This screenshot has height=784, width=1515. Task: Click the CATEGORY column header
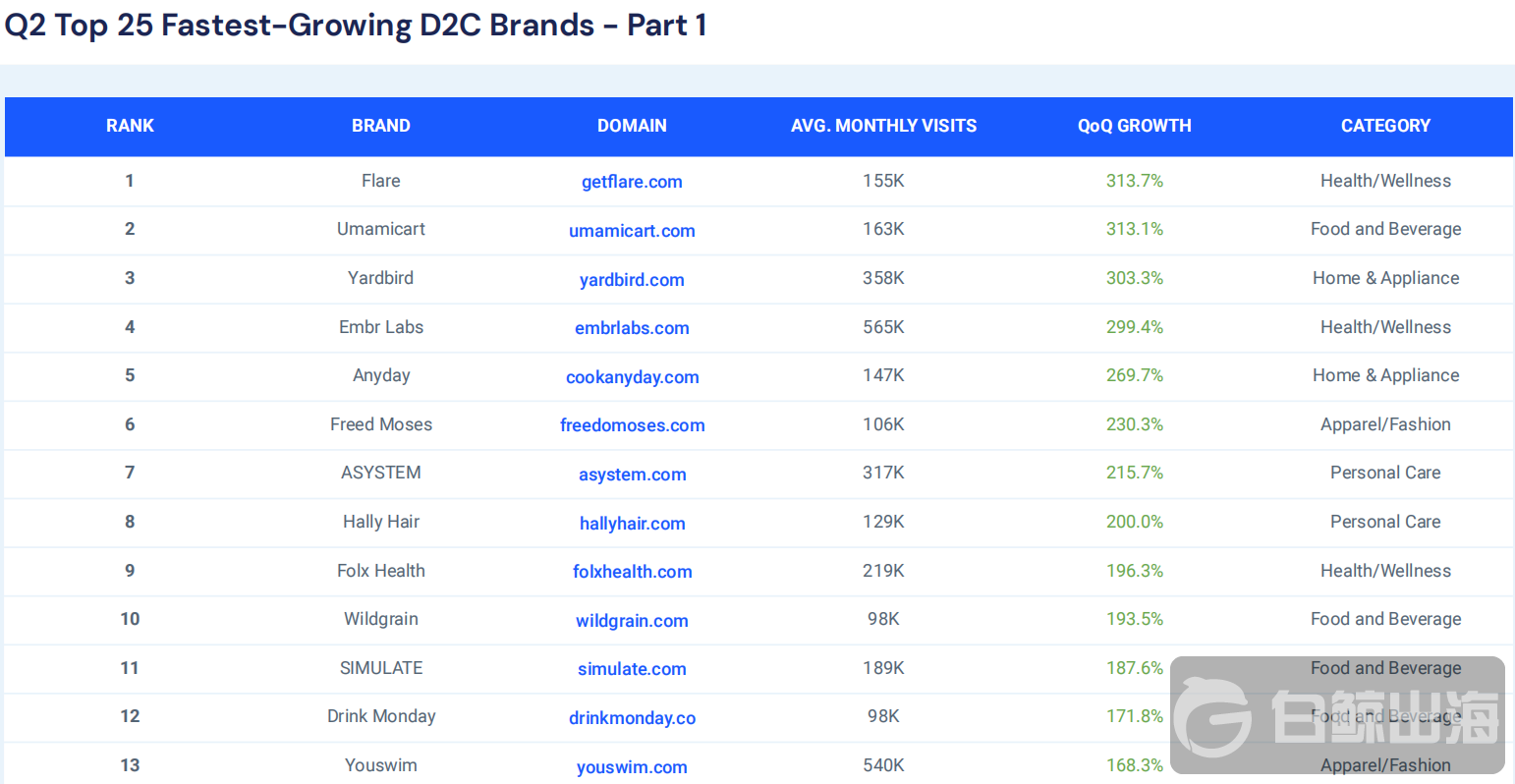click(1385, 126)
